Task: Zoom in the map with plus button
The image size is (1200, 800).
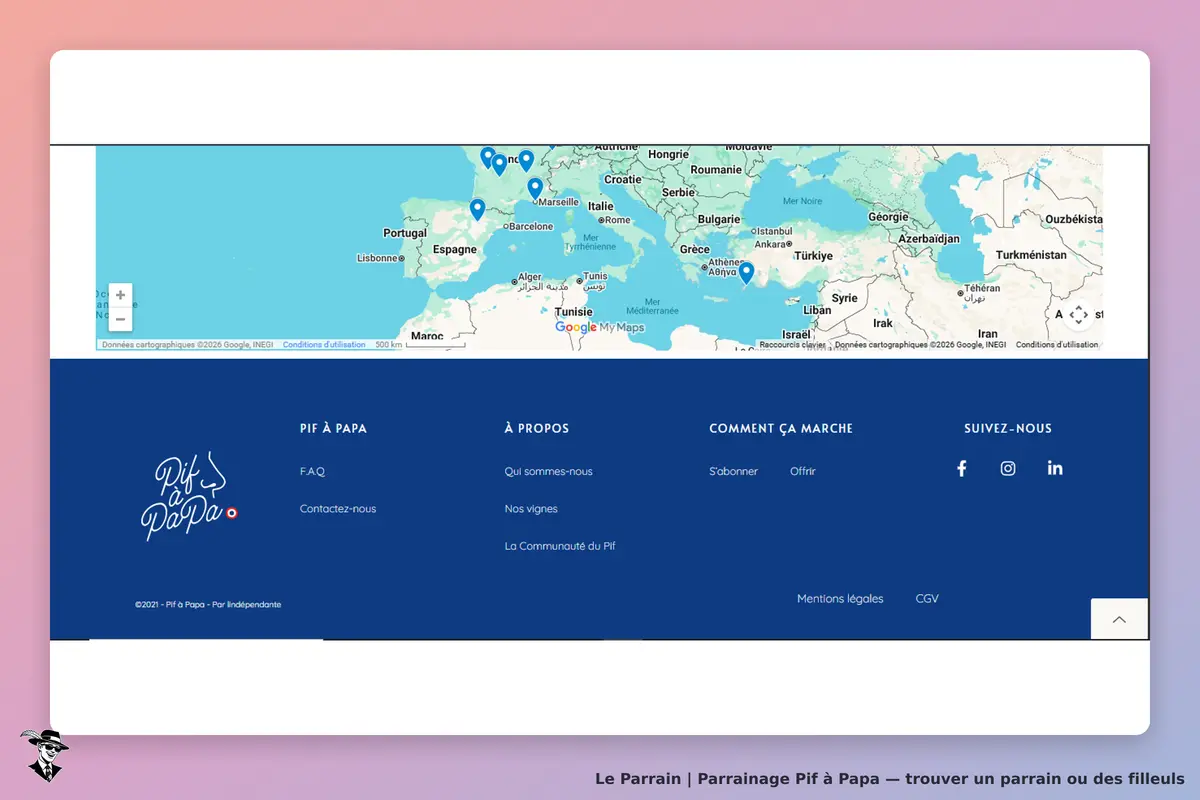Action: (120, 295)
